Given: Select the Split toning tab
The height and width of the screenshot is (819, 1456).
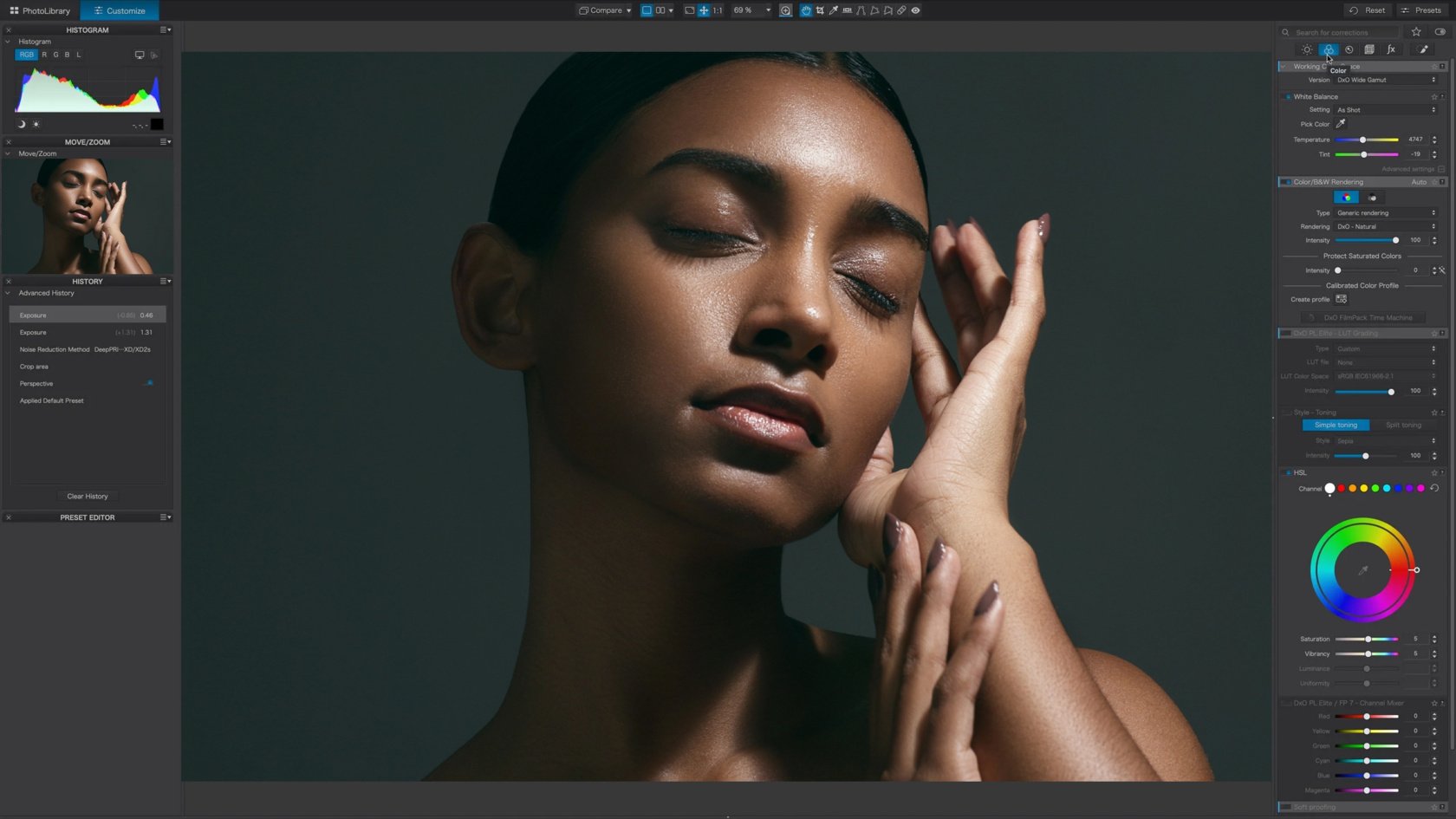Looking at the screenshot, I should coord(1403,426).
